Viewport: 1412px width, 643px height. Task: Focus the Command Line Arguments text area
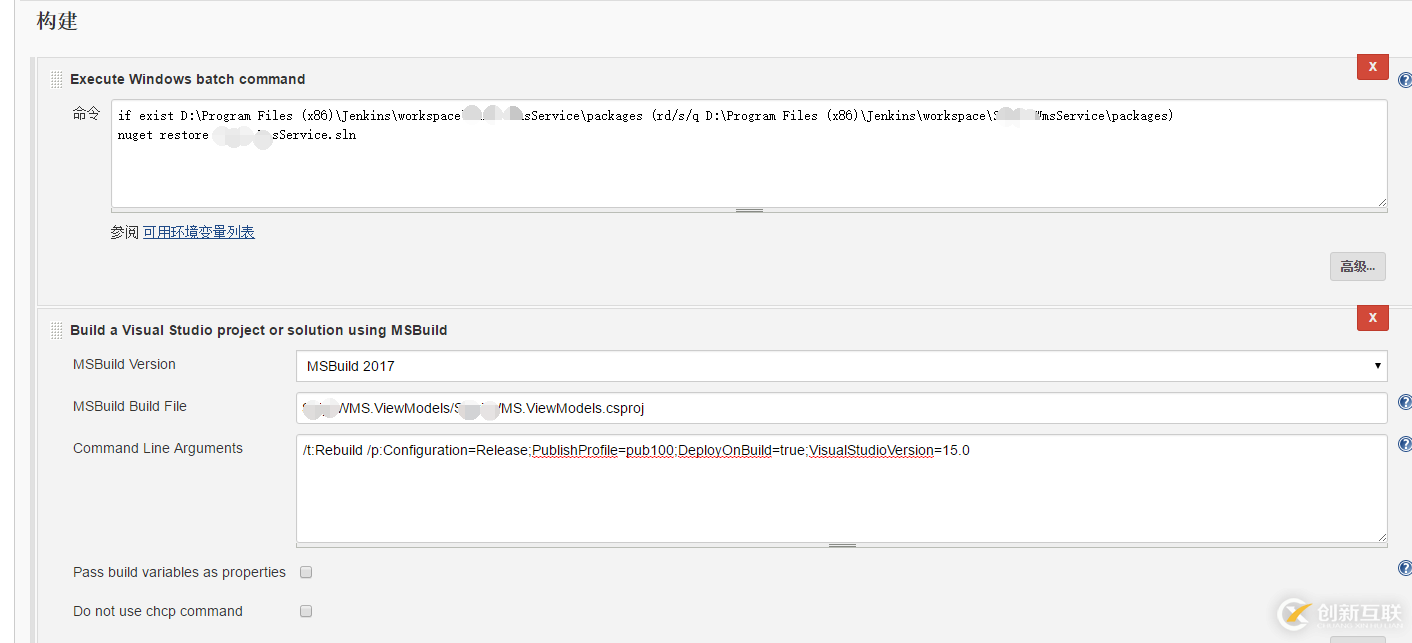point(841,488)
